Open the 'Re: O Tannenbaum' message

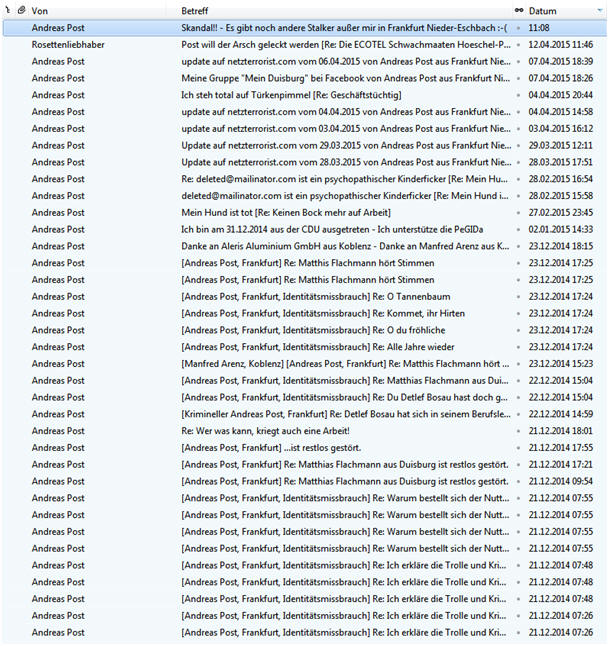coord(316,297)
